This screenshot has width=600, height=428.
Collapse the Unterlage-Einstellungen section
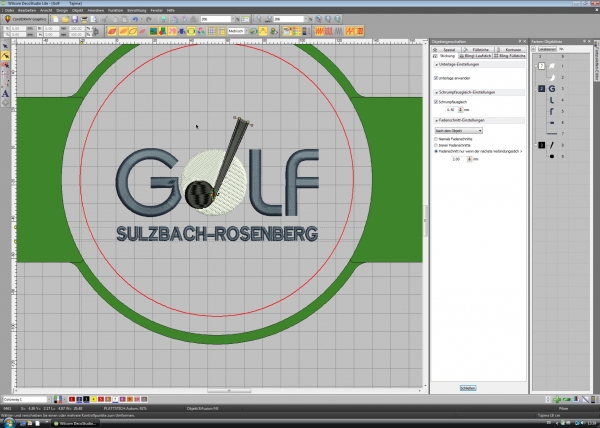click(436, 65)
